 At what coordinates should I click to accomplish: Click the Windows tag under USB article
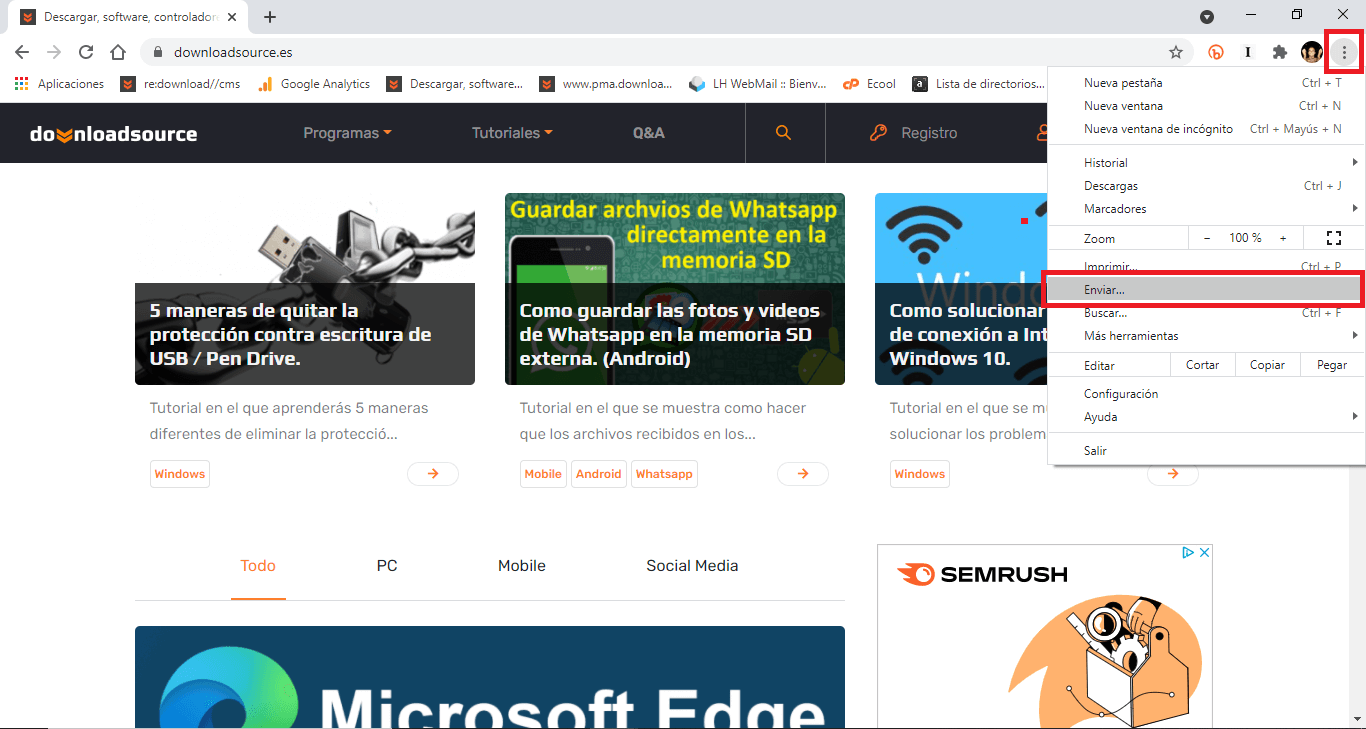coord(180,474)
